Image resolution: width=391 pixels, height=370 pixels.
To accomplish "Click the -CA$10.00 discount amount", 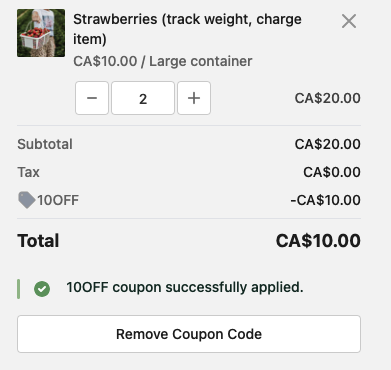I will click(x=325, y=200).
